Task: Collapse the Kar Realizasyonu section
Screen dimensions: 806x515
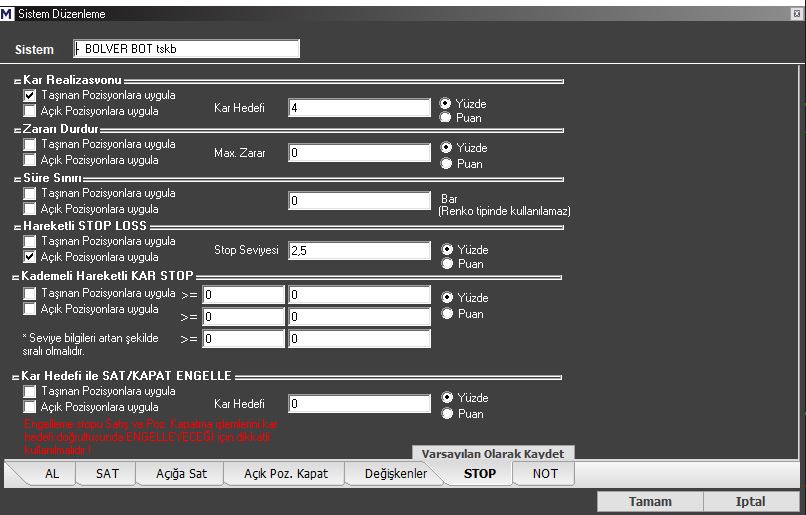Action: (17, 81)
